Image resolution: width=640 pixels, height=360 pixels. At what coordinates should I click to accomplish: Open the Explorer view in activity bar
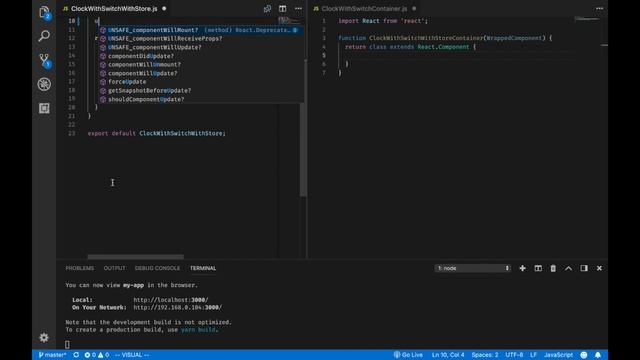(x=44, y=13)
